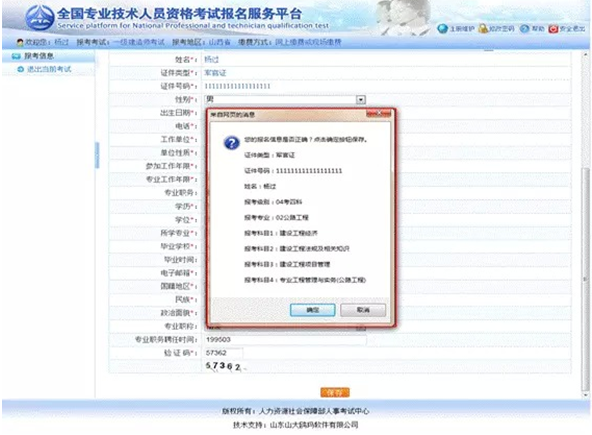Click the 取消 button in dialog

click(x=363, y=310)
